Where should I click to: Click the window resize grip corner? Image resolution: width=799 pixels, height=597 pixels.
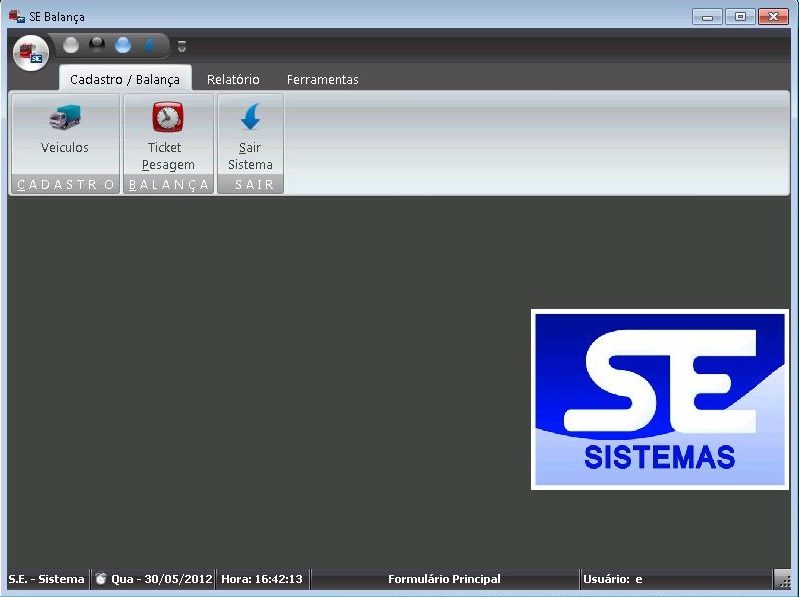784,581
